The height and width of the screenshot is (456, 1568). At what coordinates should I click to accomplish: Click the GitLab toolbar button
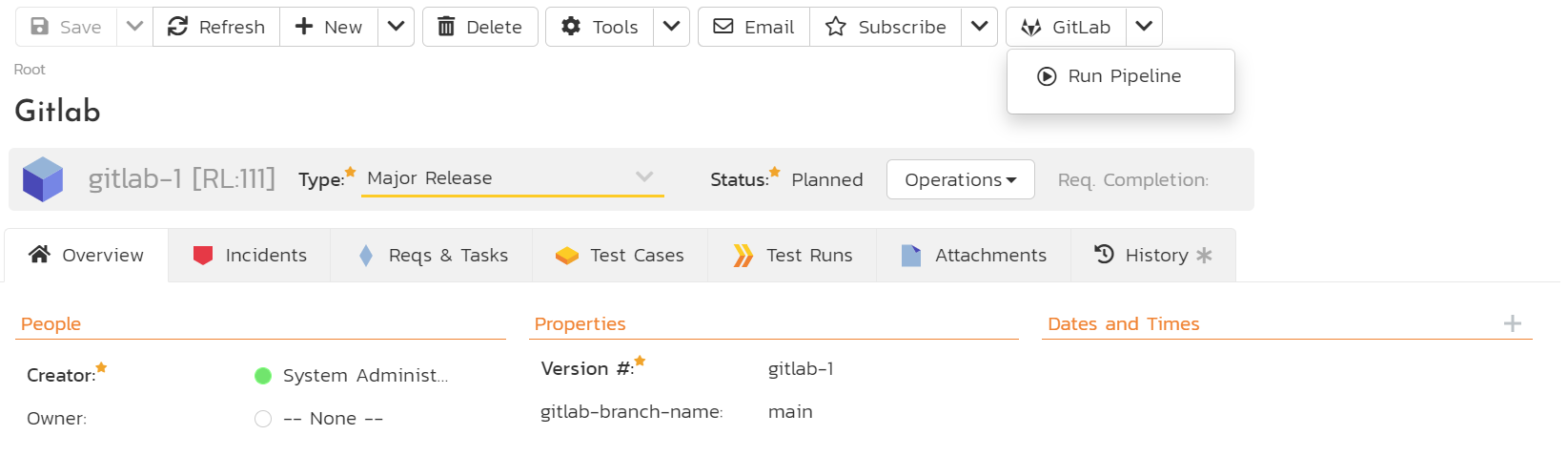(x=1066, y=27)
